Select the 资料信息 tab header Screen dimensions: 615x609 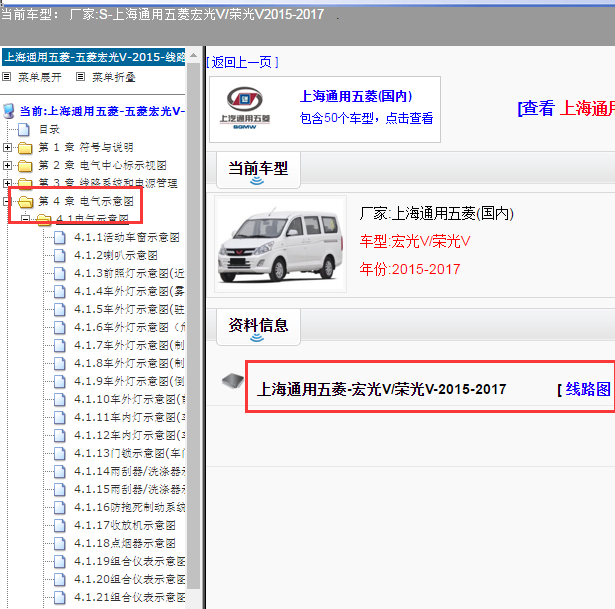point(258,326)
